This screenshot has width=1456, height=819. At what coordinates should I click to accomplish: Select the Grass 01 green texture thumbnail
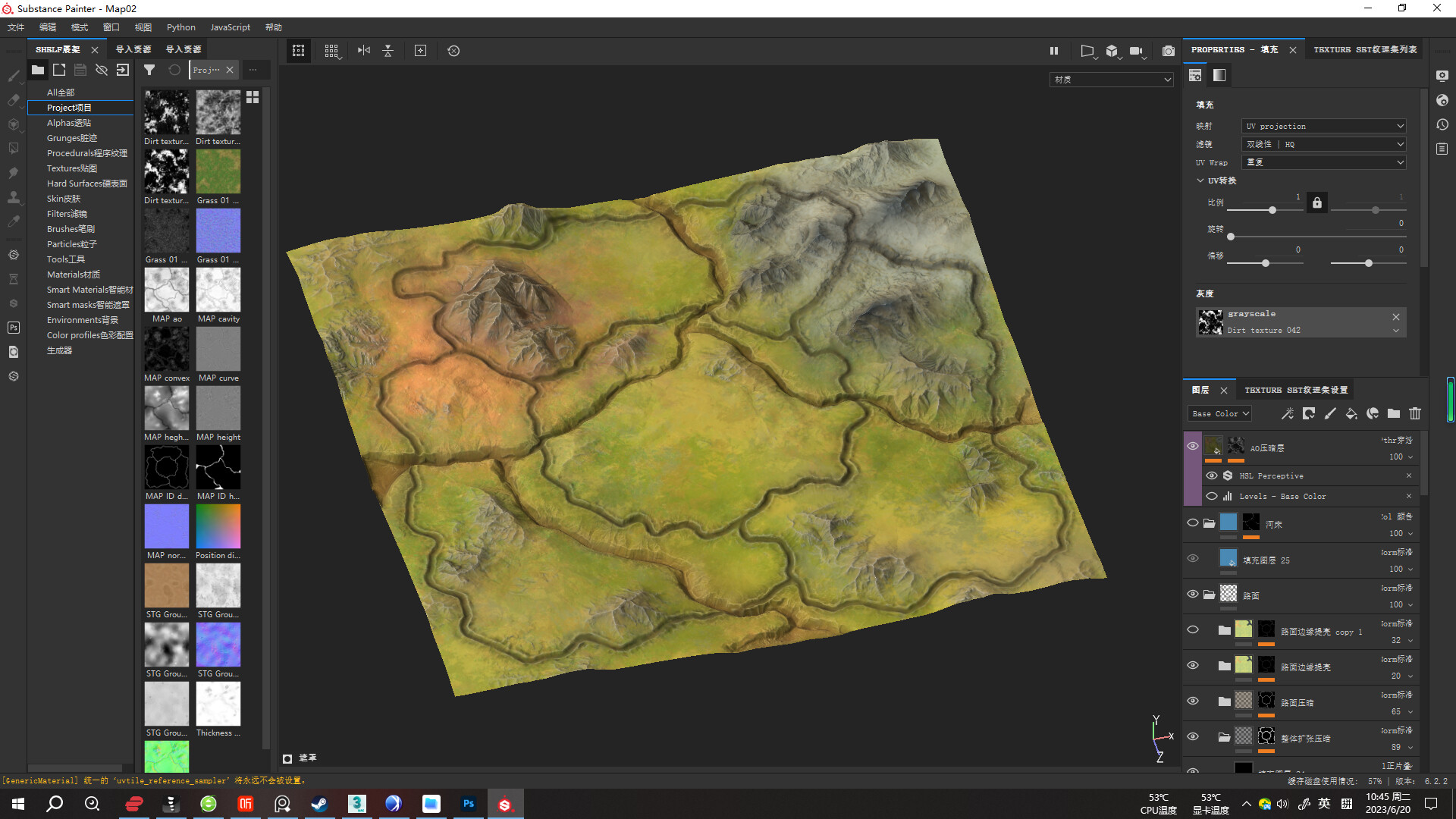[x=218, y=172]
